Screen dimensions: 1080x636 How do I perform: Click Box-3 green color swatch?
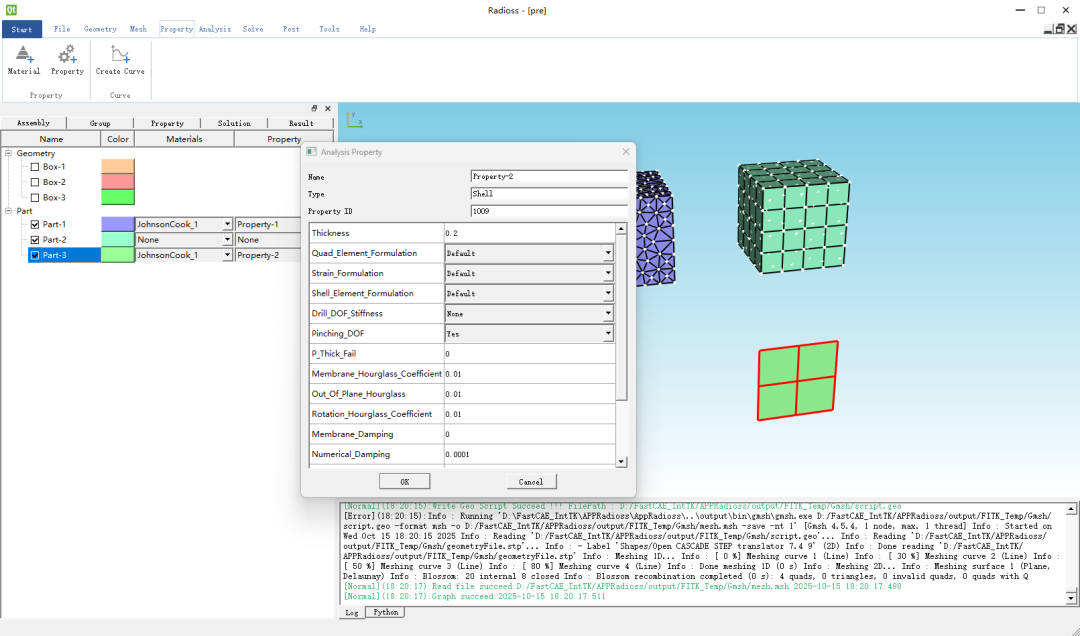pyautogui.click(x=118, y=197)
